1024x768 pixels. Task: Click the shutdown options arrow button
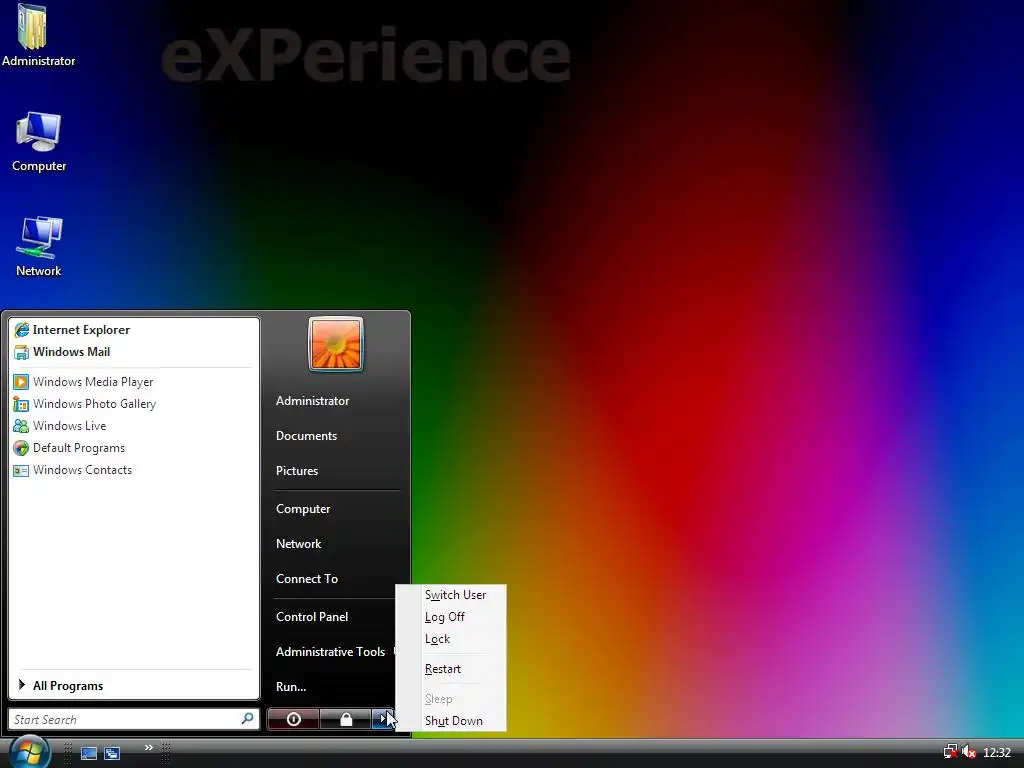(383, 719)
